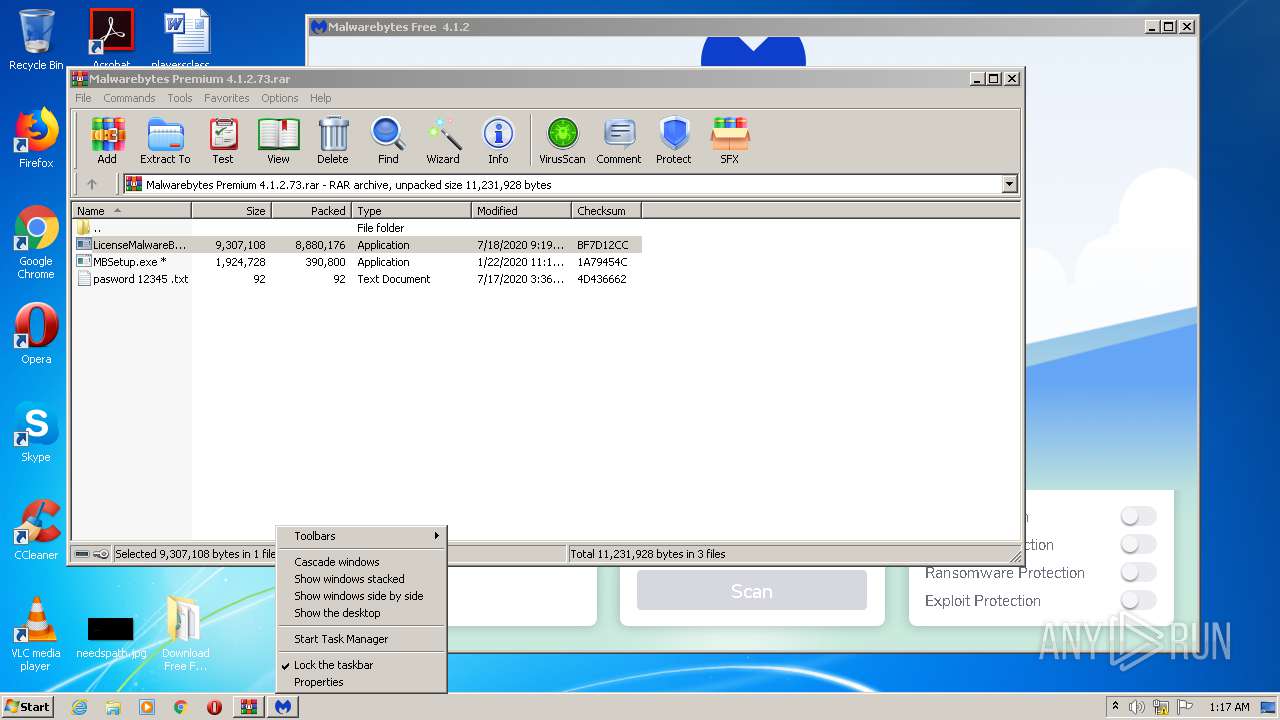Choose Show the desktop menu entry
The width and height of the screenshot is (1280, 720).
click(x=361, y=613)
